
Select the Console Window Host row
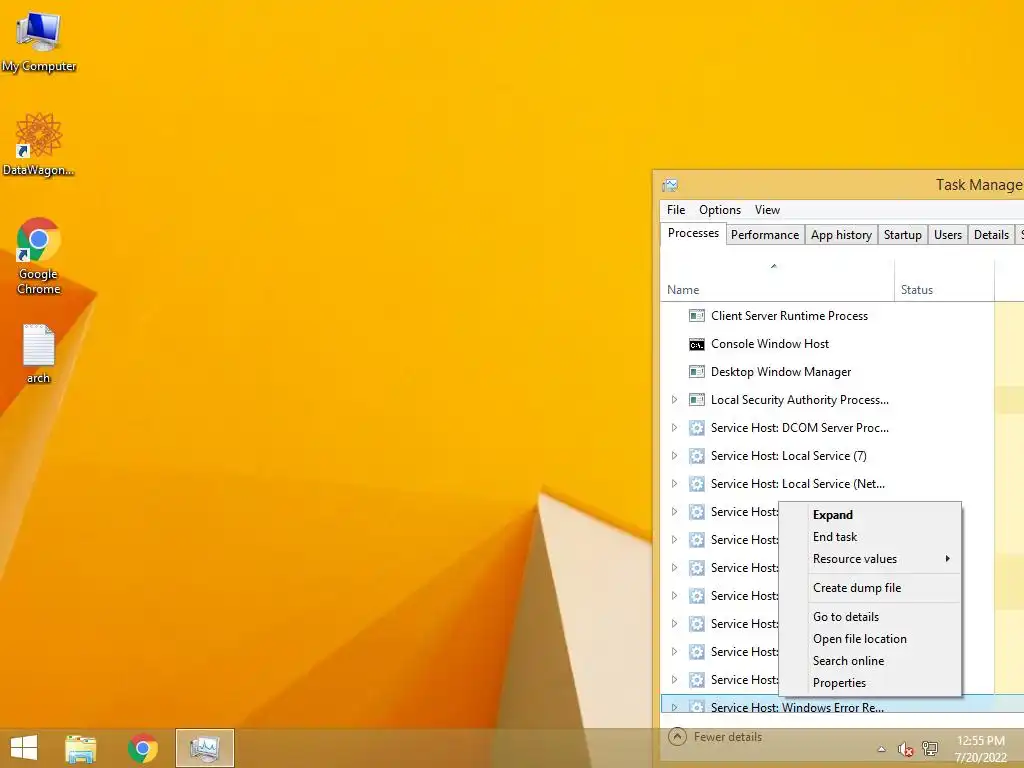click(x=842, y=344)
